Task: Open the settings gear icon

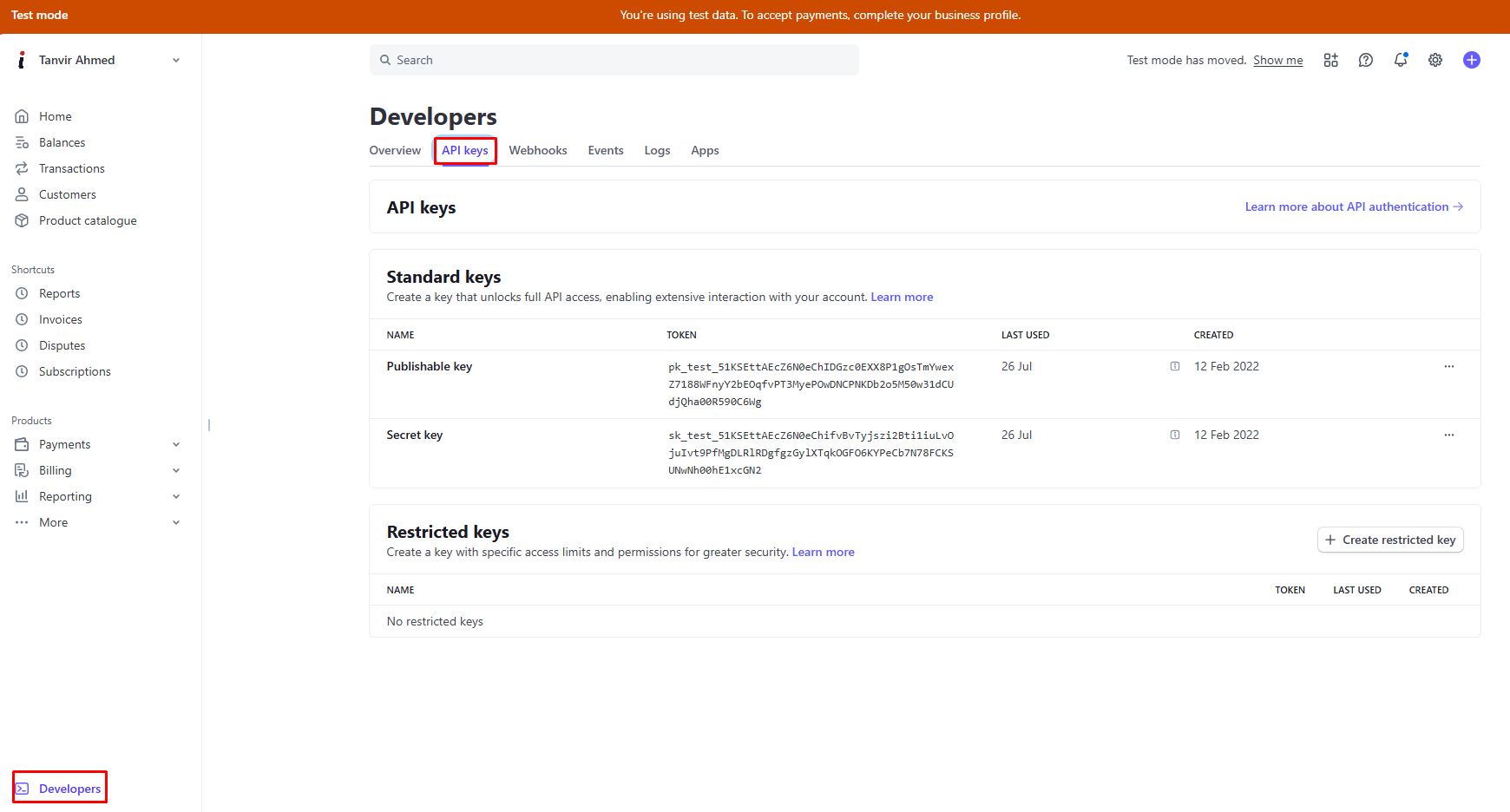Action: tap(1435, 60)
